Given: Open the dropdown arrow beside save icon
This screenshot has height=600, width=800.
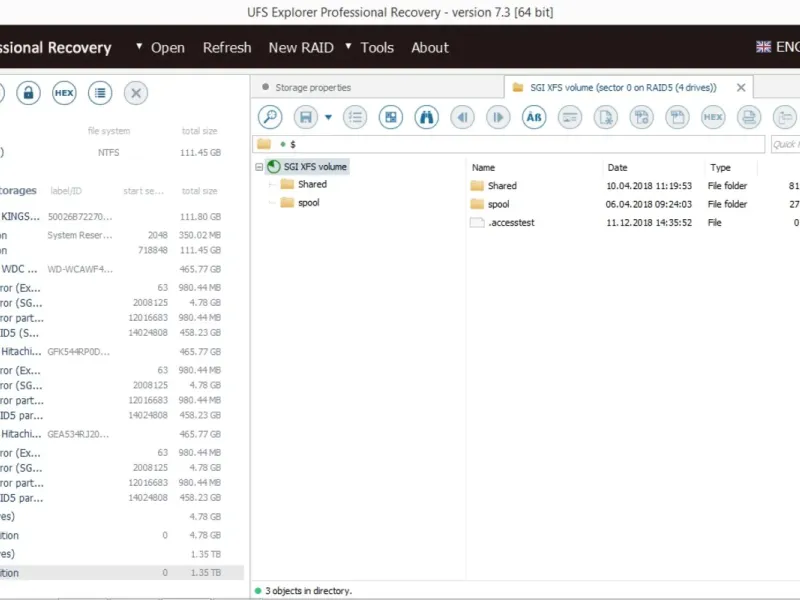Looking at the screenshot, I should [329, 117].
